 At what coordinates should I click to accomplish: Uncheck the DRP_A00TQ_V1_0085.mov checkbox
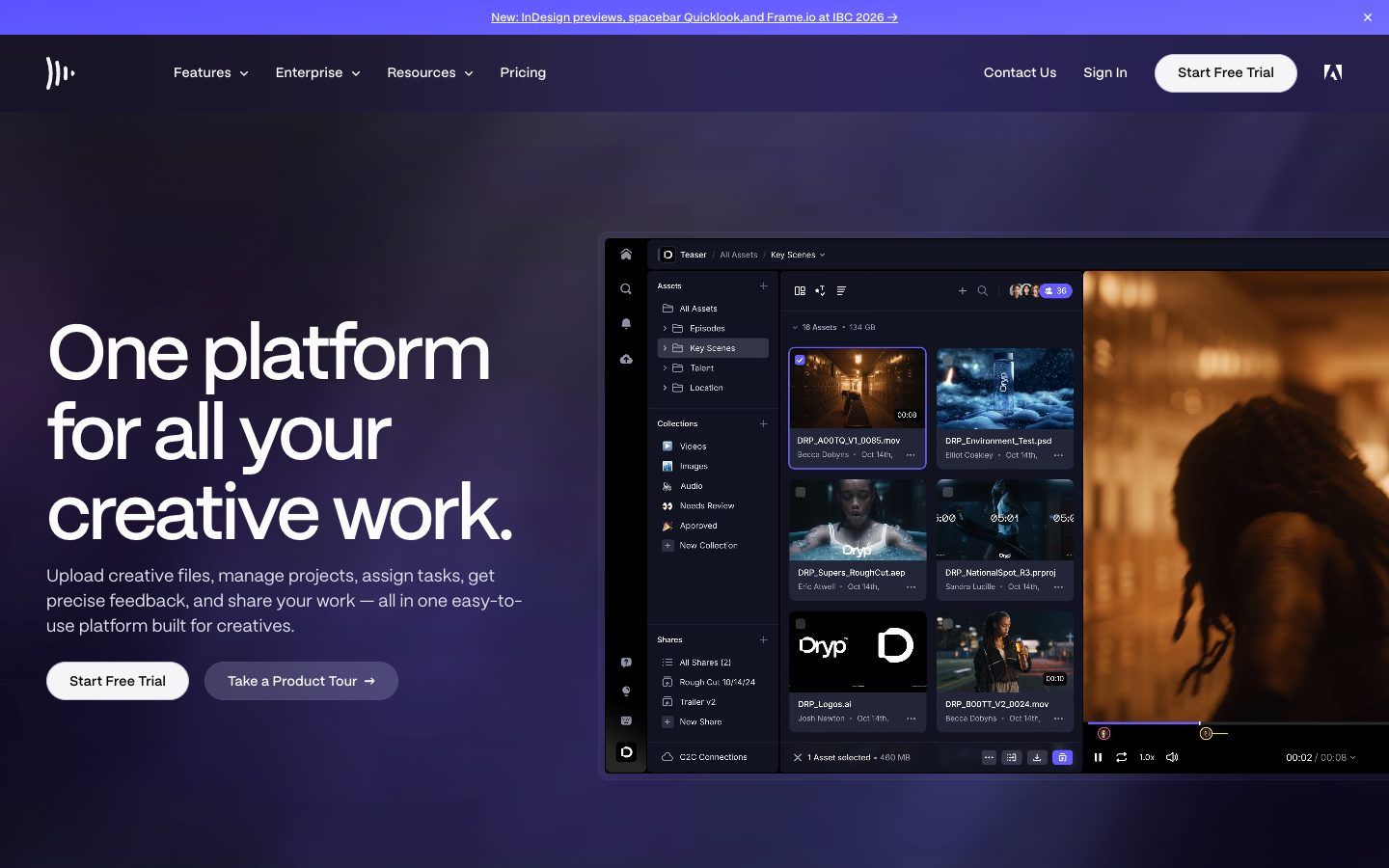point(800,360)
